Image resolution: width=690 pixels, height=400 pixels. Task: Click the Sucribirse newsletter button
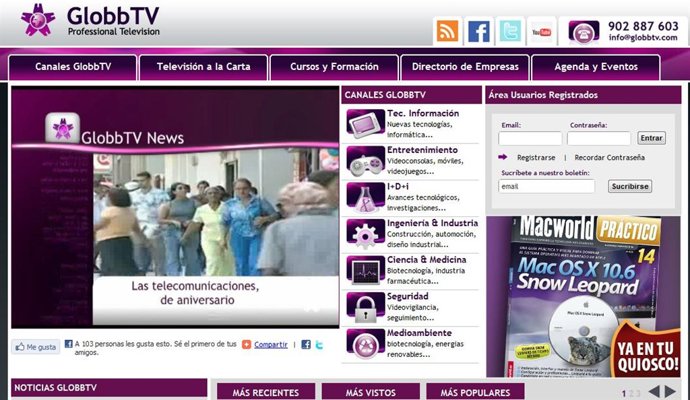[x=630, y=186]
